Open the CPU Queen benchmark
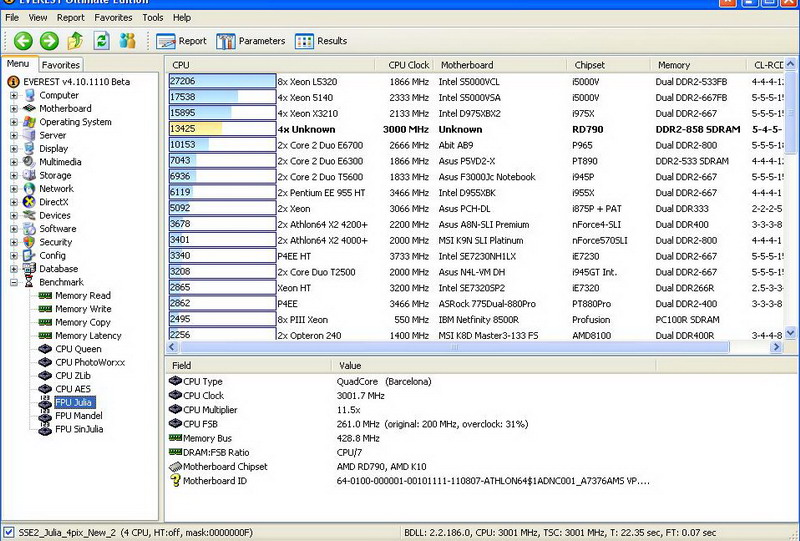Image resolution: width=800 pixels, height=541 pixels. pyautogui.click(x=78, y=349)
